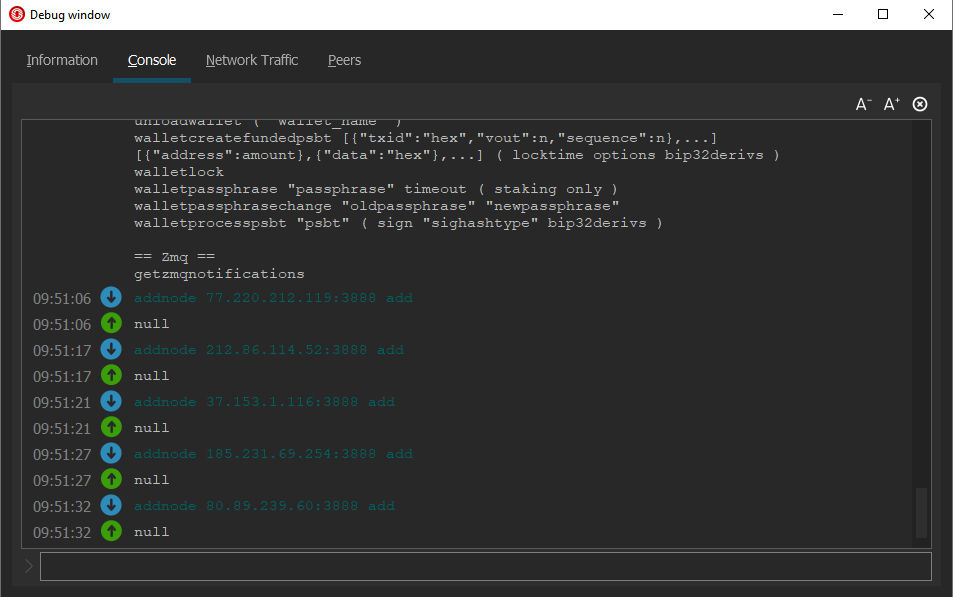Click the console vertical scrollbar thumb
953x597 pixels.
[x=921, y=512]
